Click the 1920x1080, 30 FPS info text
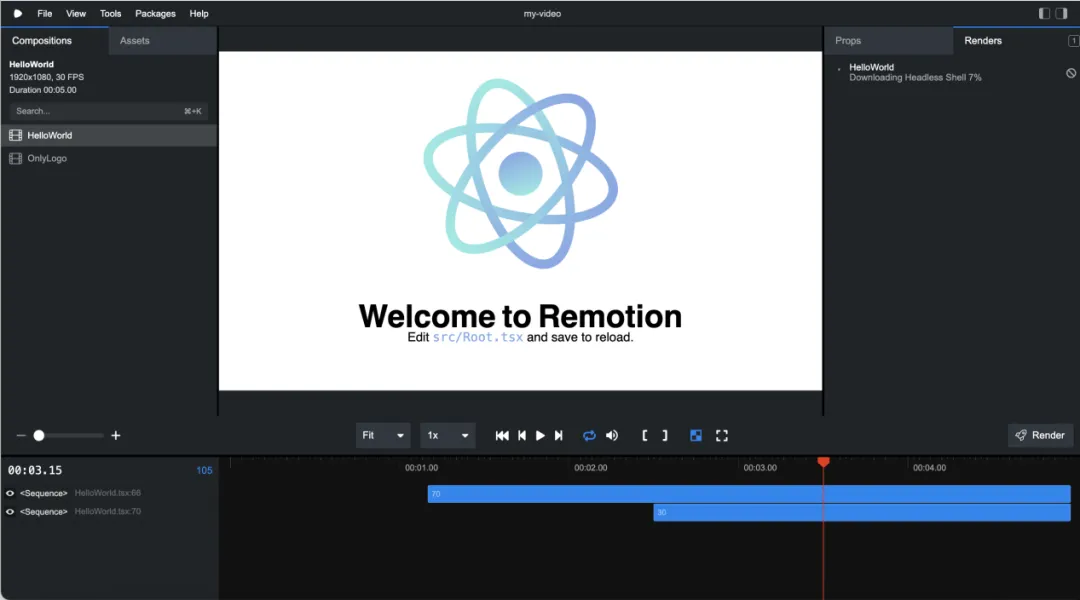This screenshot has height=600, width=1080. tap(46, 77)
